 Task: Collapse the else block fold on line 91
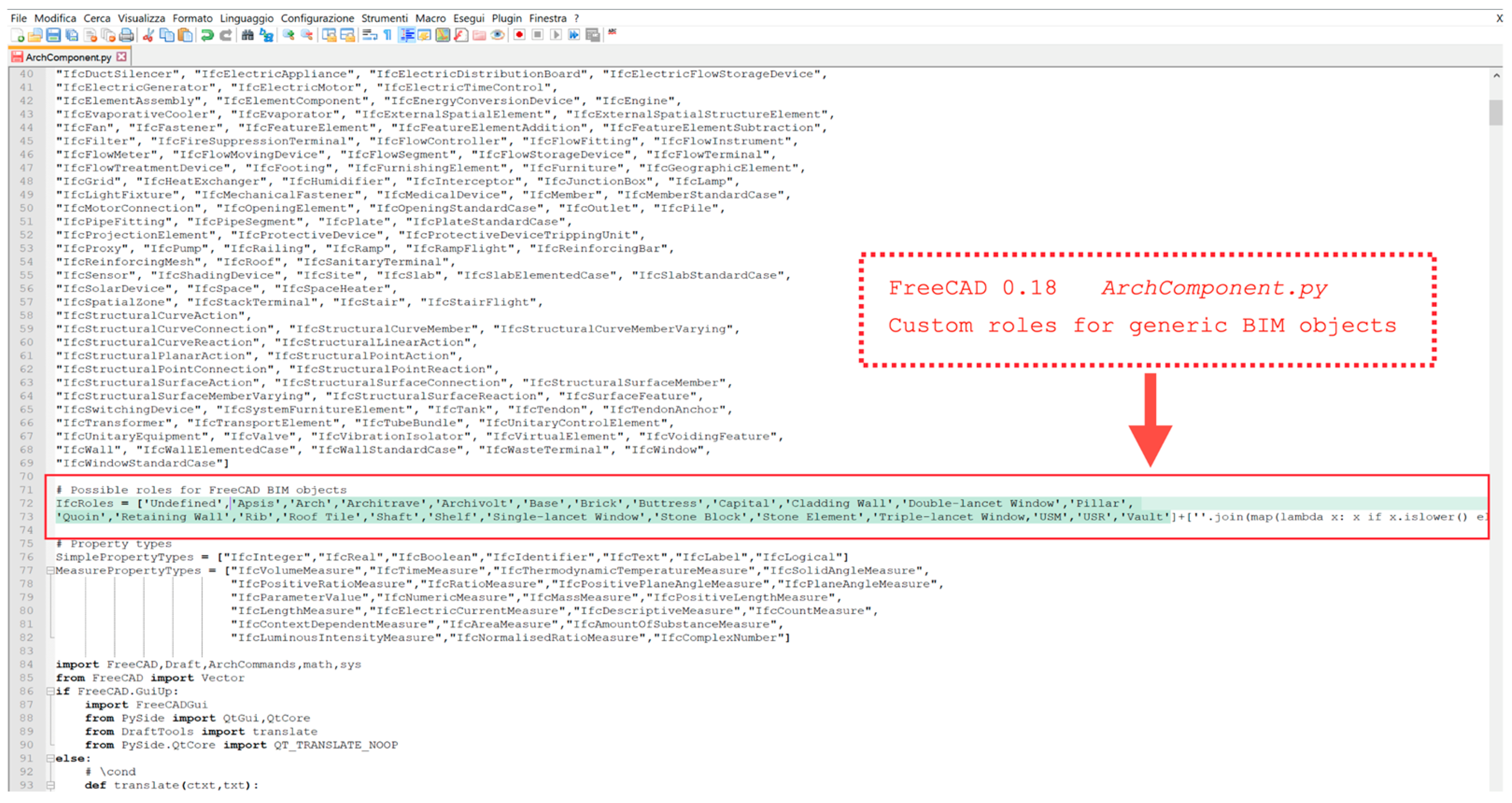tap(50, 758)
